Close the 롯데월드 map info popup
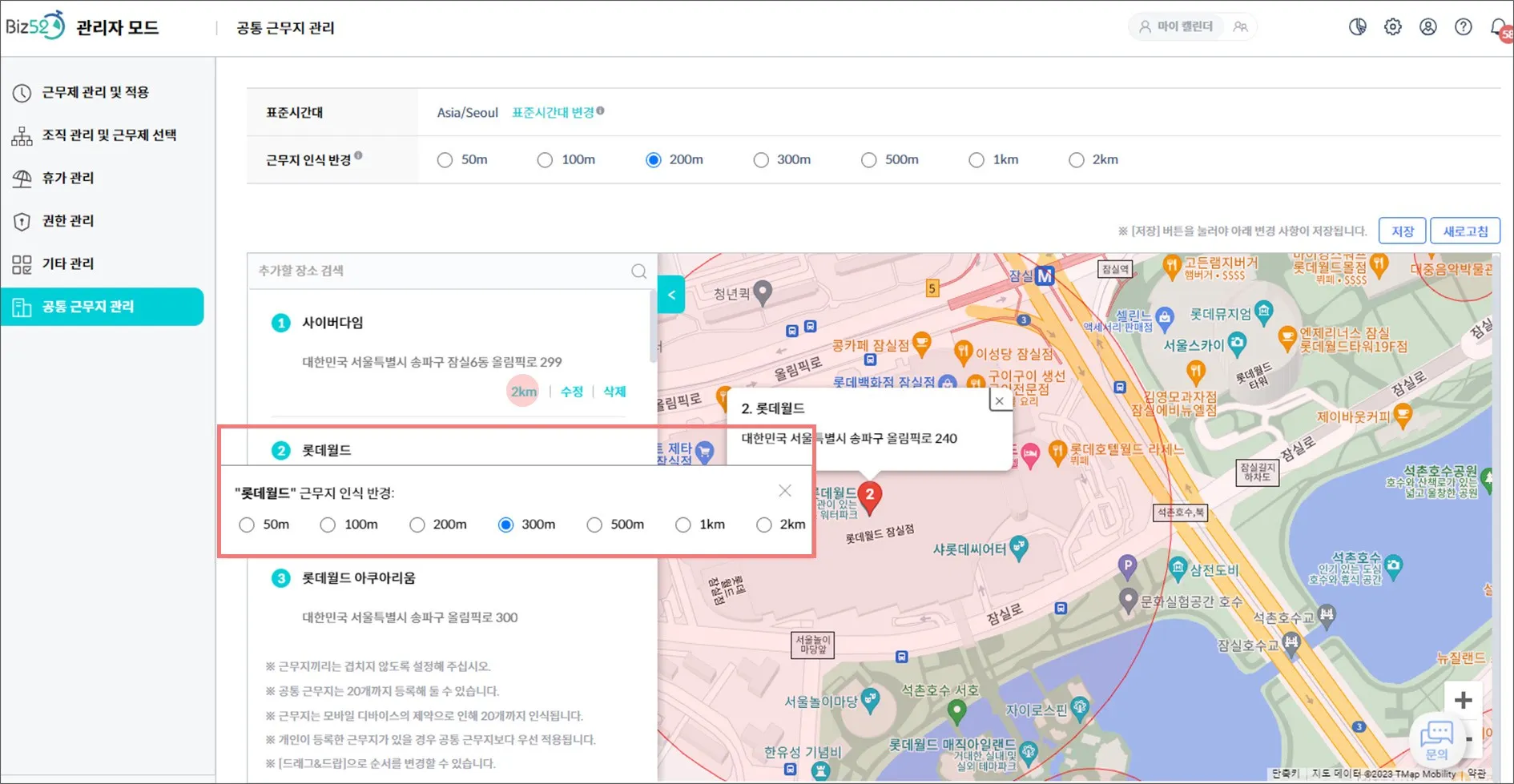This screenshot has height=784, width=1514. point(1000,400)
